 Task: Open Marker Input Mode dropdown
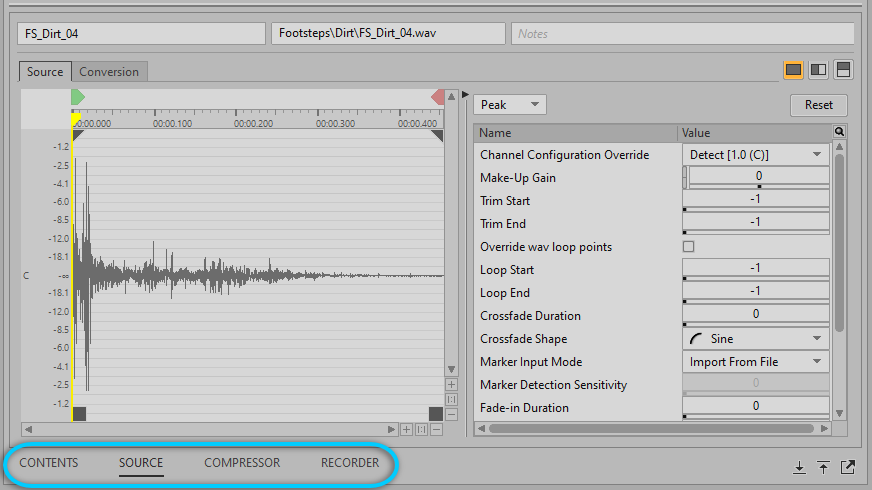(755, 362)
